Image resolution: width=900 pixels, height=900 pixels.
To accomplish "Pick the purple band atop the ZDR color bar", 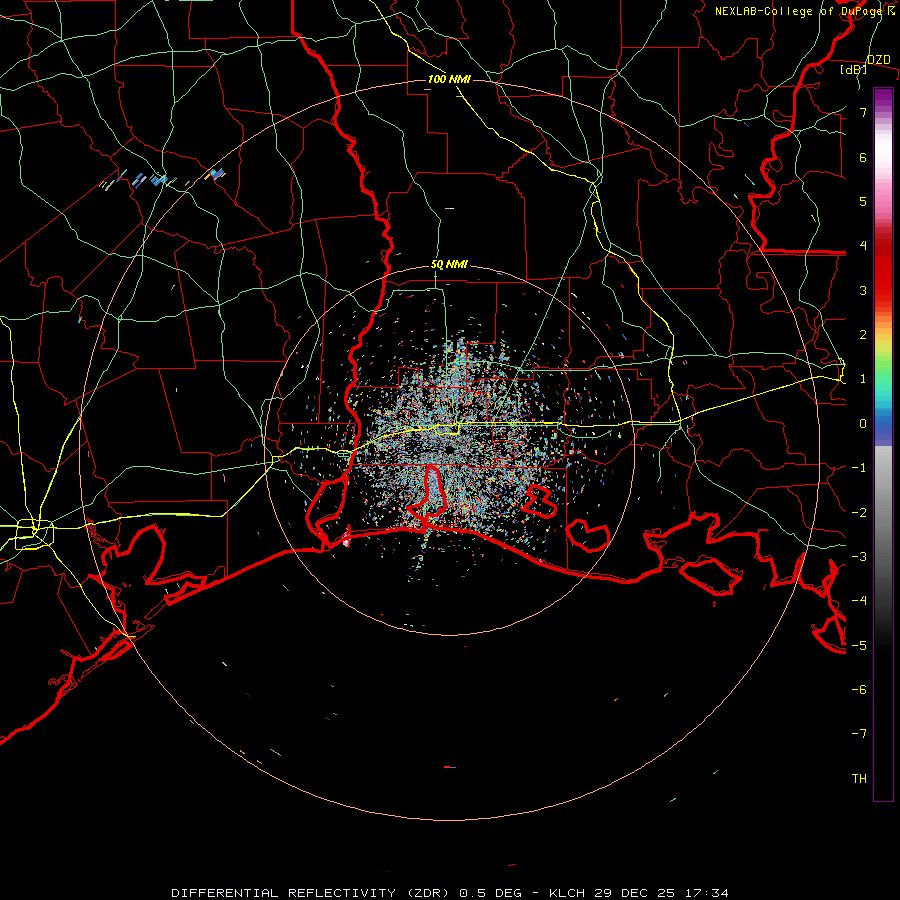I will pyautogui.click(x=883, y=96).
